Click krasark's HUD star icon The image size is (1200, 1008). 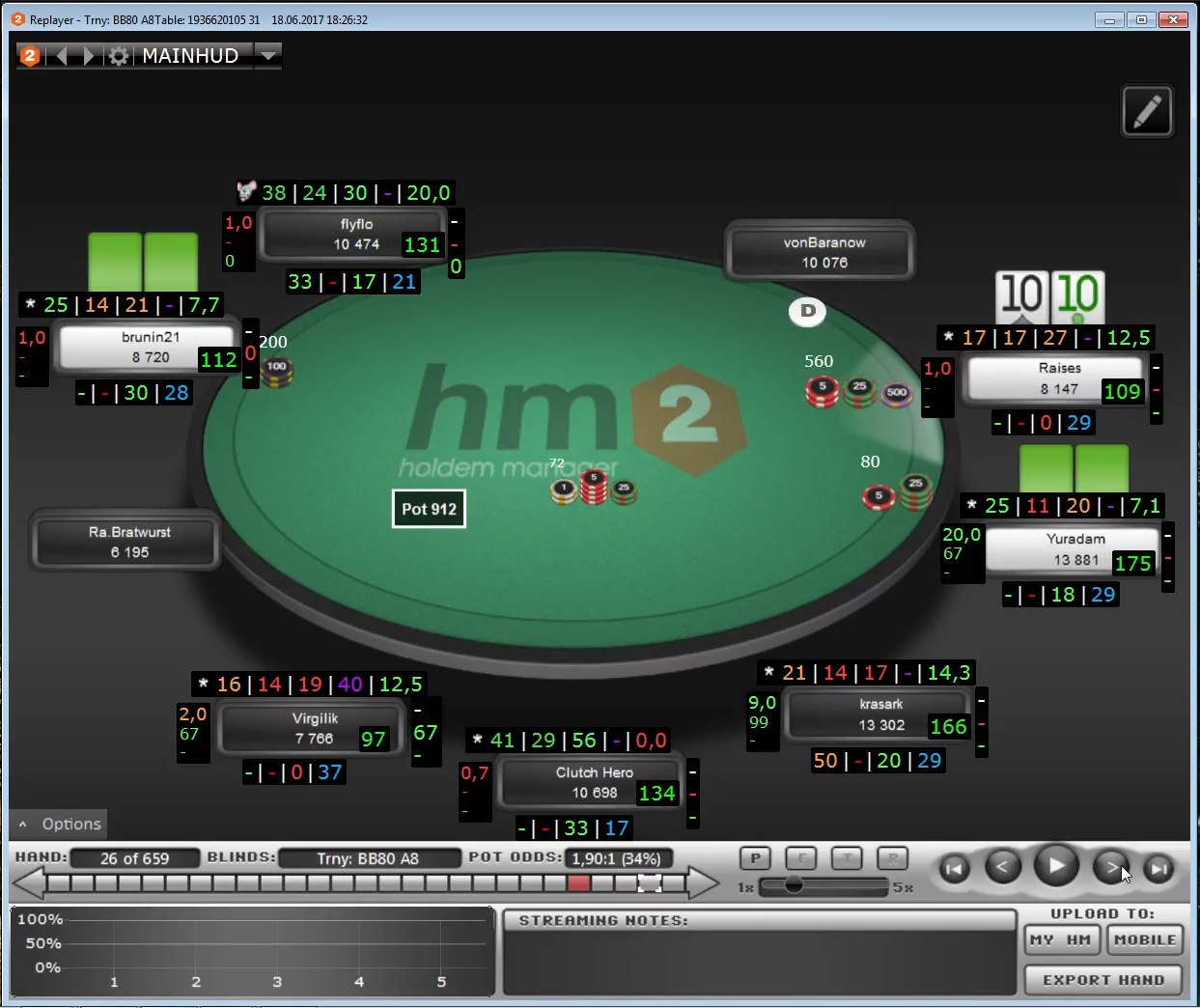click(x=768, y=672)
